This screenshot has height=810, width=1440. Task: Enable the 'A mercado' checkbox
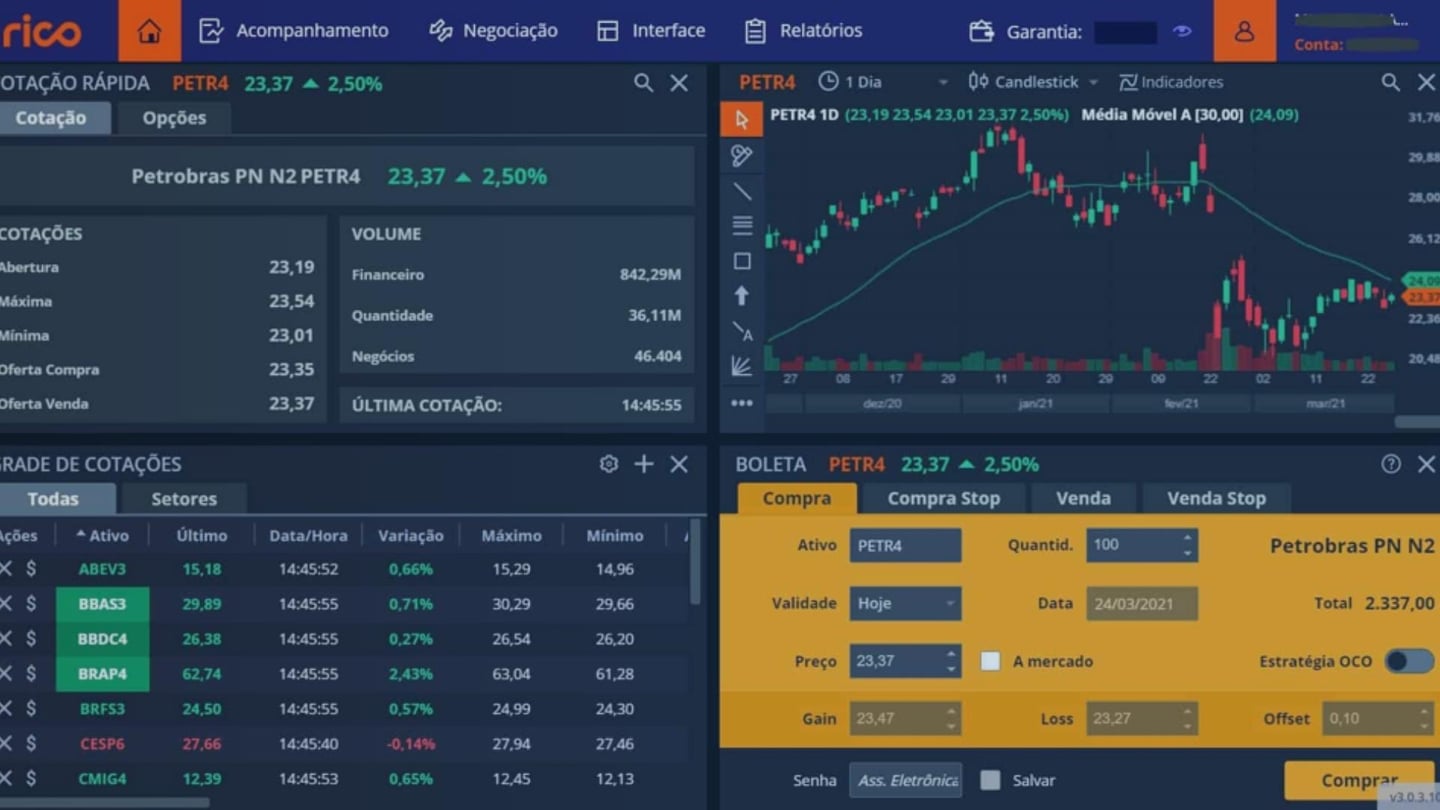coord(990,661)
